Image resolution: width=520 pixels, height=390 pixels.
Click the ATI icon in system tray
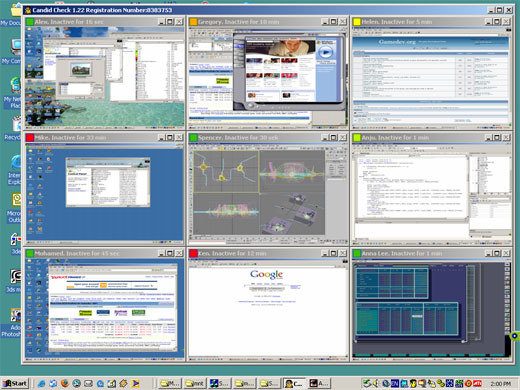pos(477,383)
